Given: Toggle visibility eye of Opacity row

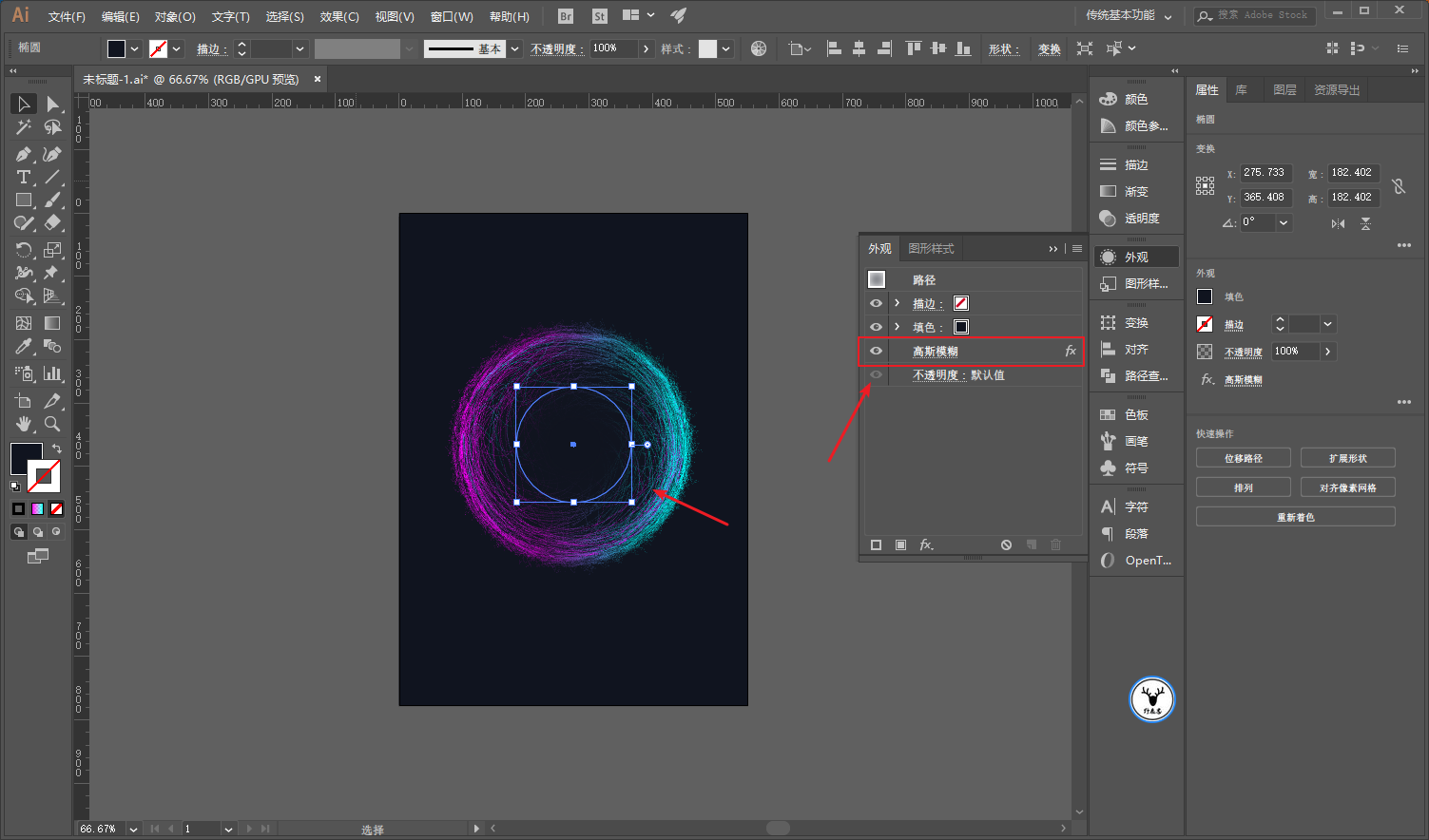Looking at the screenshot, I should point(876,374).
